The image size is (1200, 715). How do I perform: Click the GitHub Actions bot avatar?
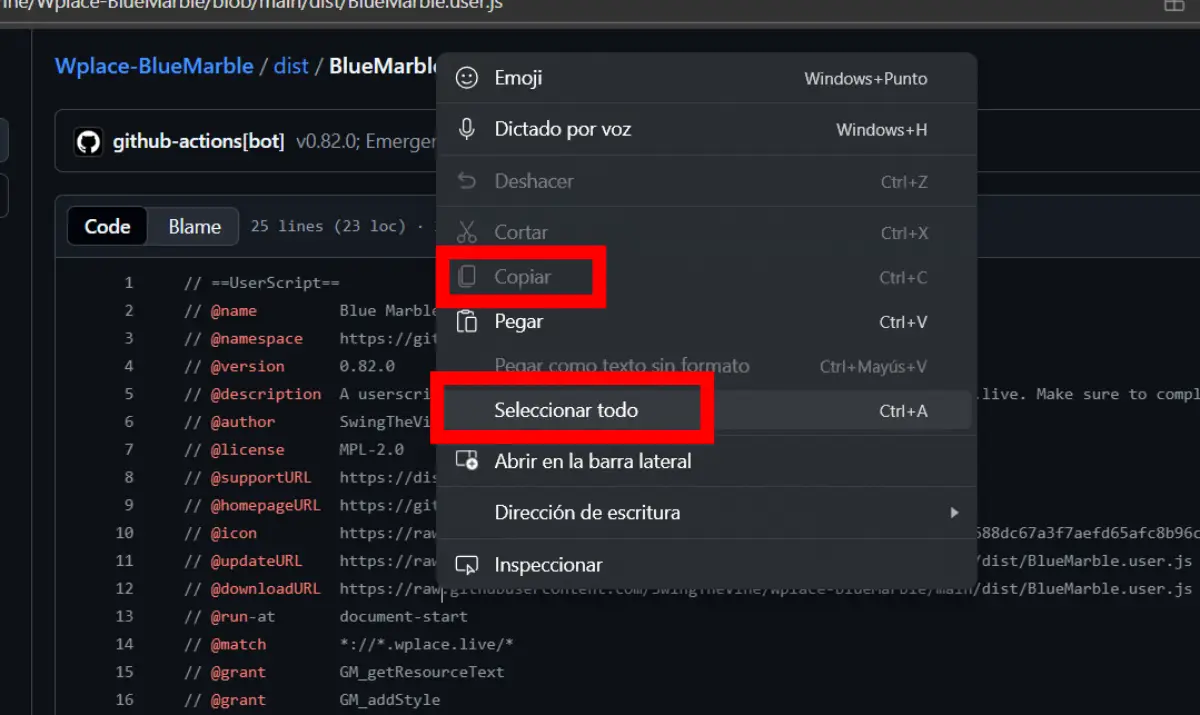[89, 142]
